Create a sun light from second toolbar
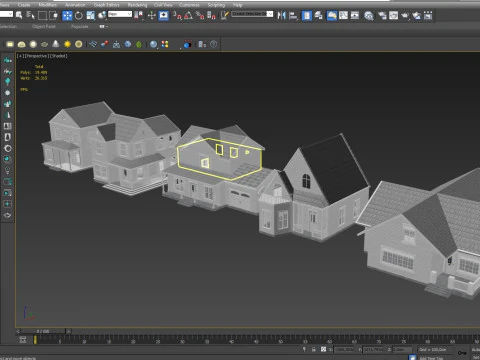The image size is (480, 360). coord(67,44)
